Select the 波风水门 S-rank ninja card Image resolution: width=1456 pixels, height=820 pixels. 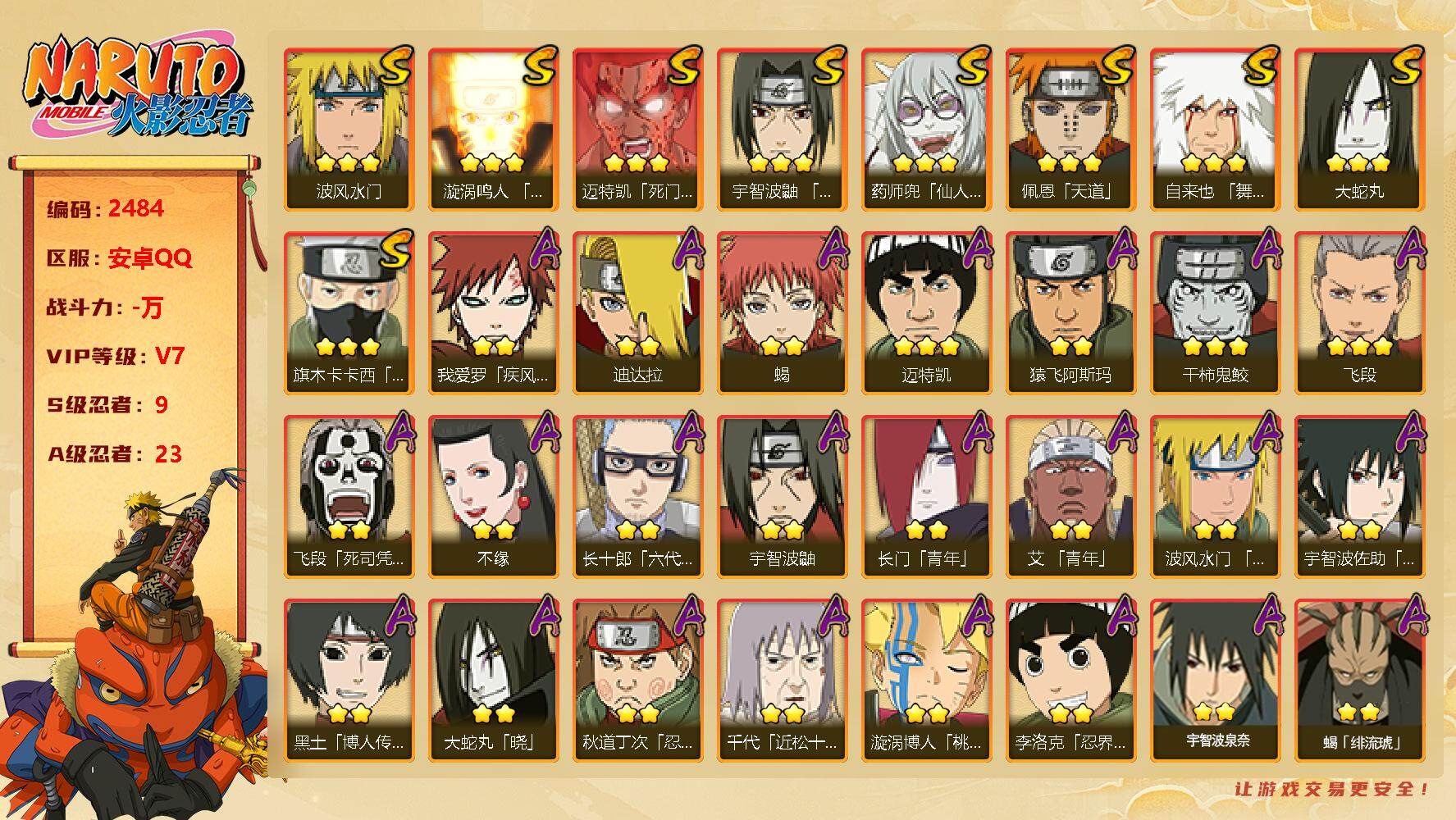[x=349, y=130]
